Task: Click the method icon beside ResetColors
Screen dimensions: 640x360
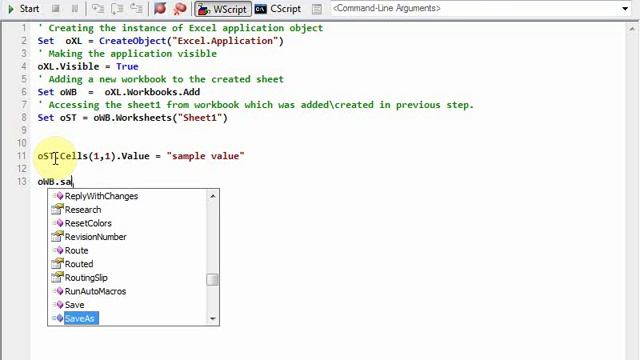Action: pos(58,223)
